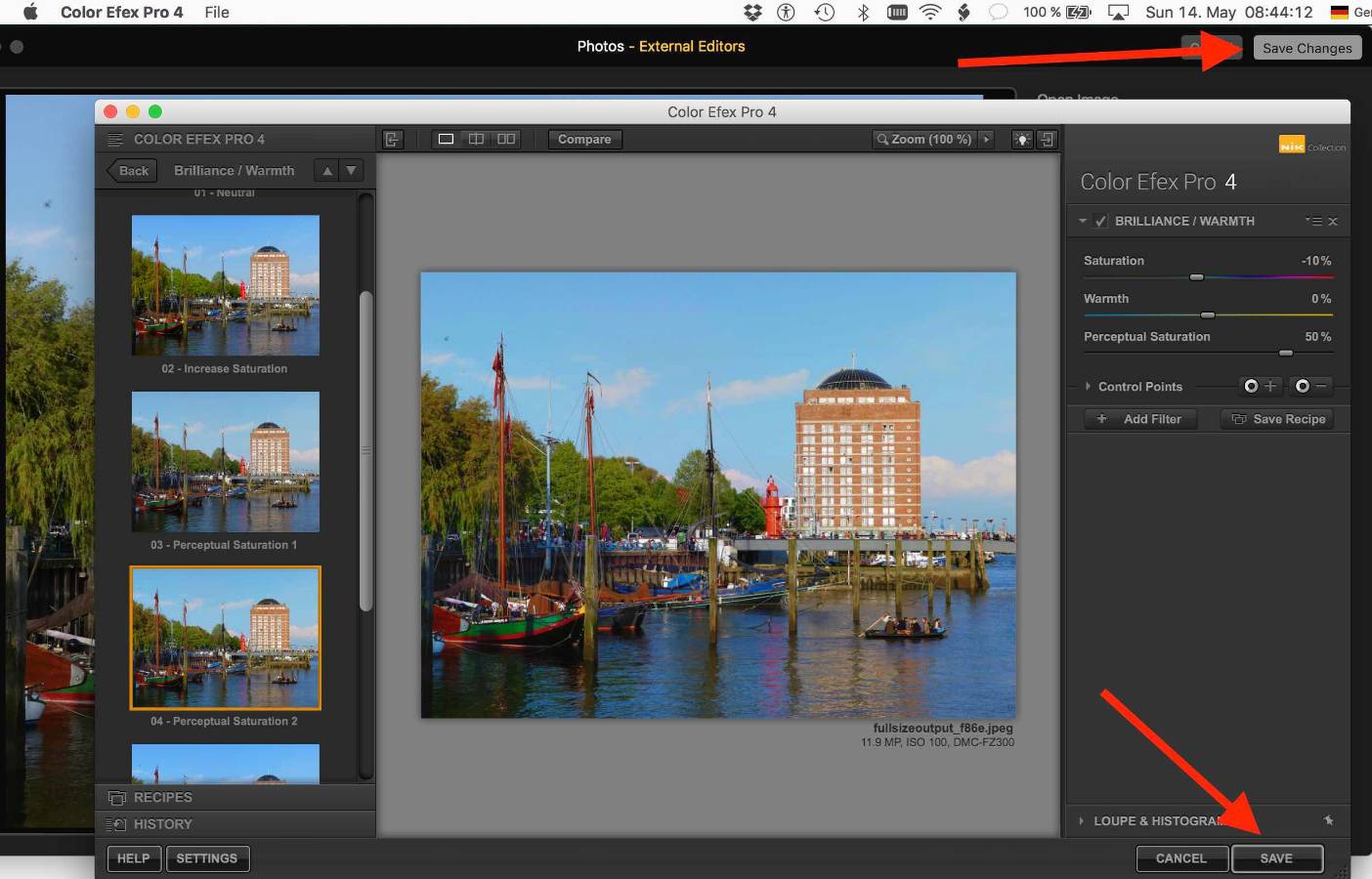Open the File menu
The width and height of the screenshot is (1372, 879).
tap(217, 13)
